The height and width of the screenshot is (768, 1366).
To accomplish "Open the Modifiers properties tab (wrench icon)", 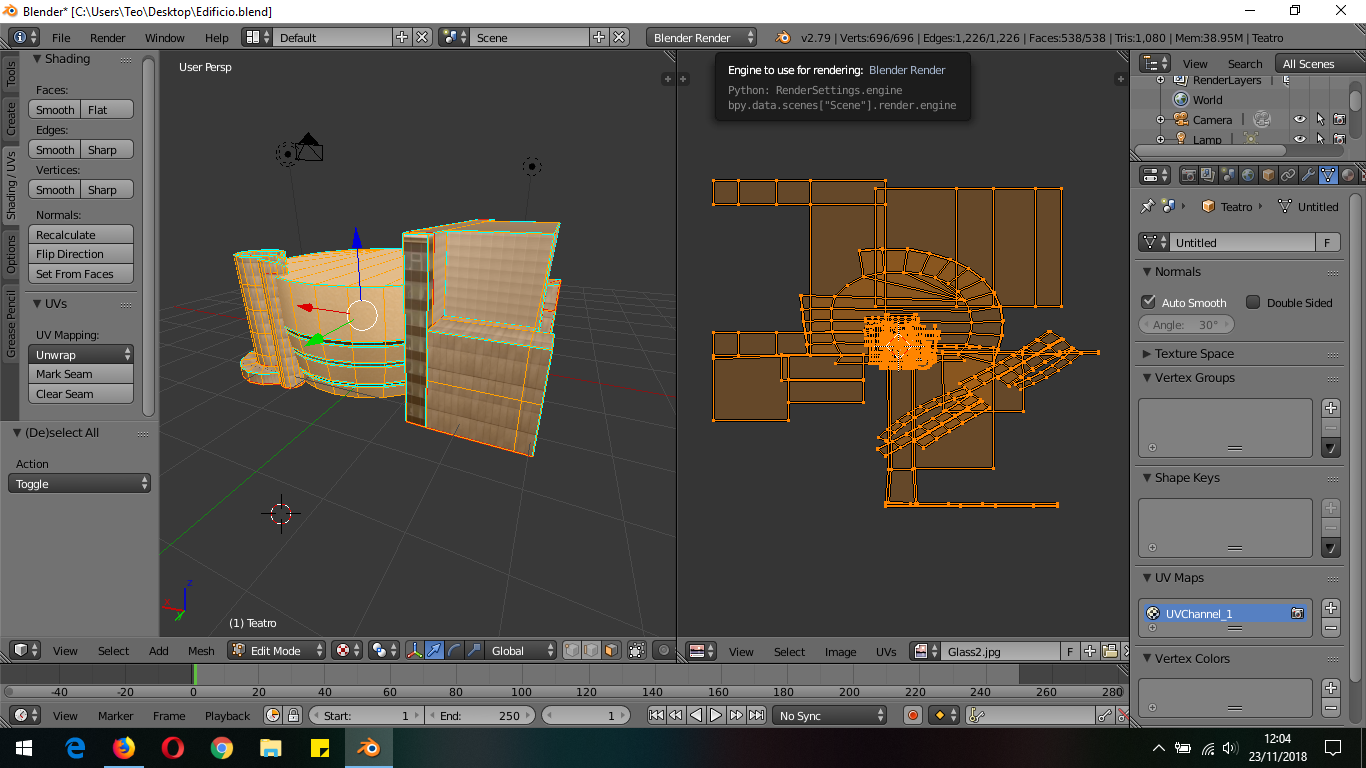I will coord(1308,175).
